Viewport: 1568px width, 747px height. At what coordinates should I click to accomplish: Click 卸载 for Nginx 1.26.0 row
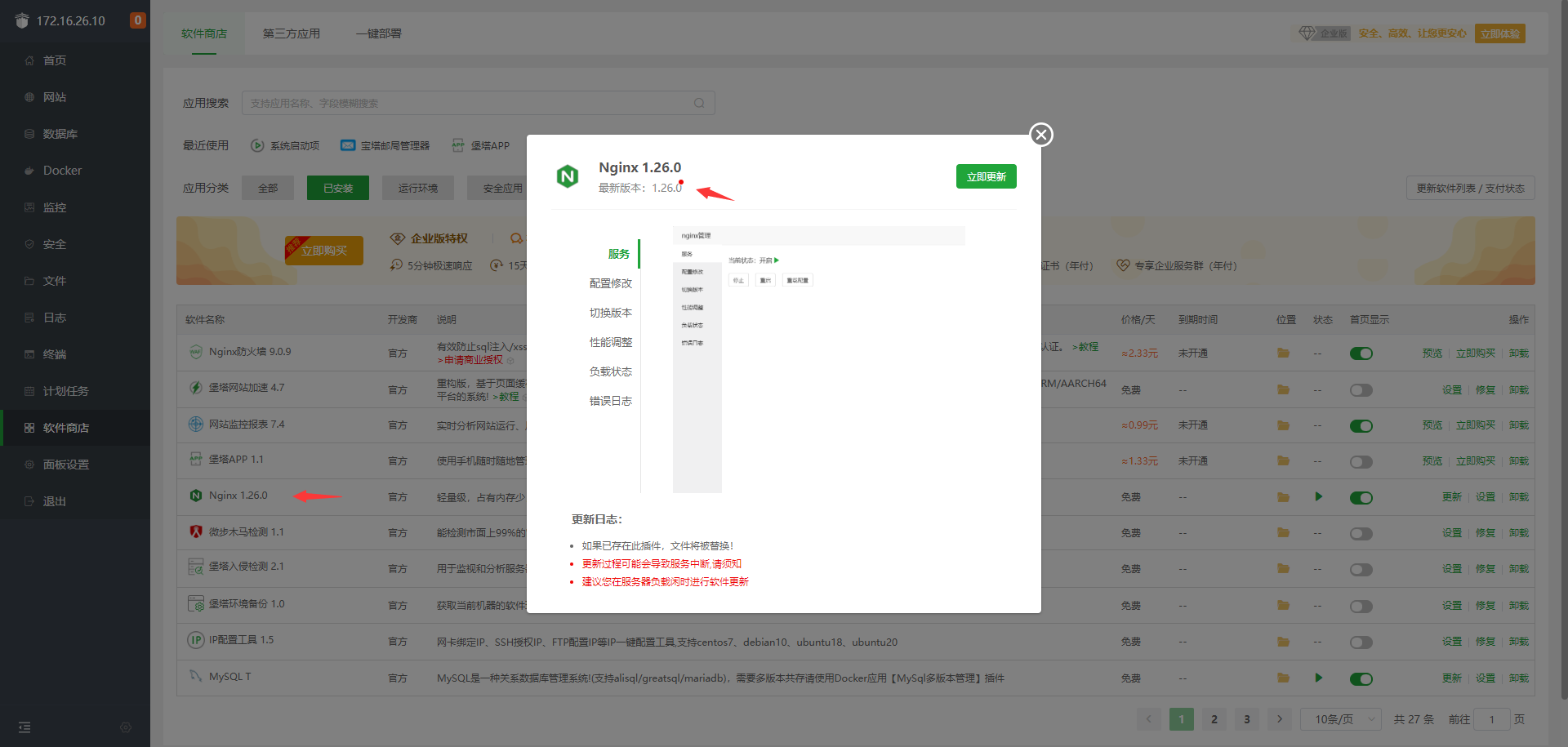coord(1519,496)
